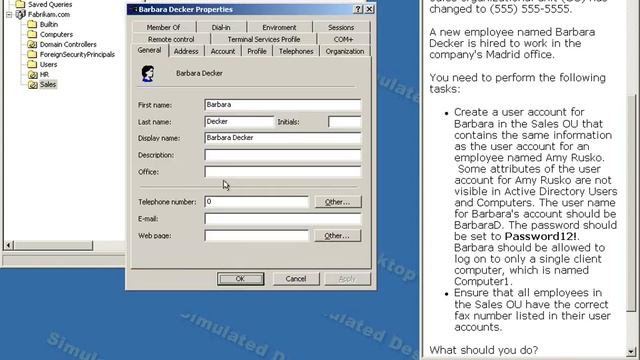Open the Member Of tab
The image size is (640, 360).
pyautogui.click(x=163, y=27)
